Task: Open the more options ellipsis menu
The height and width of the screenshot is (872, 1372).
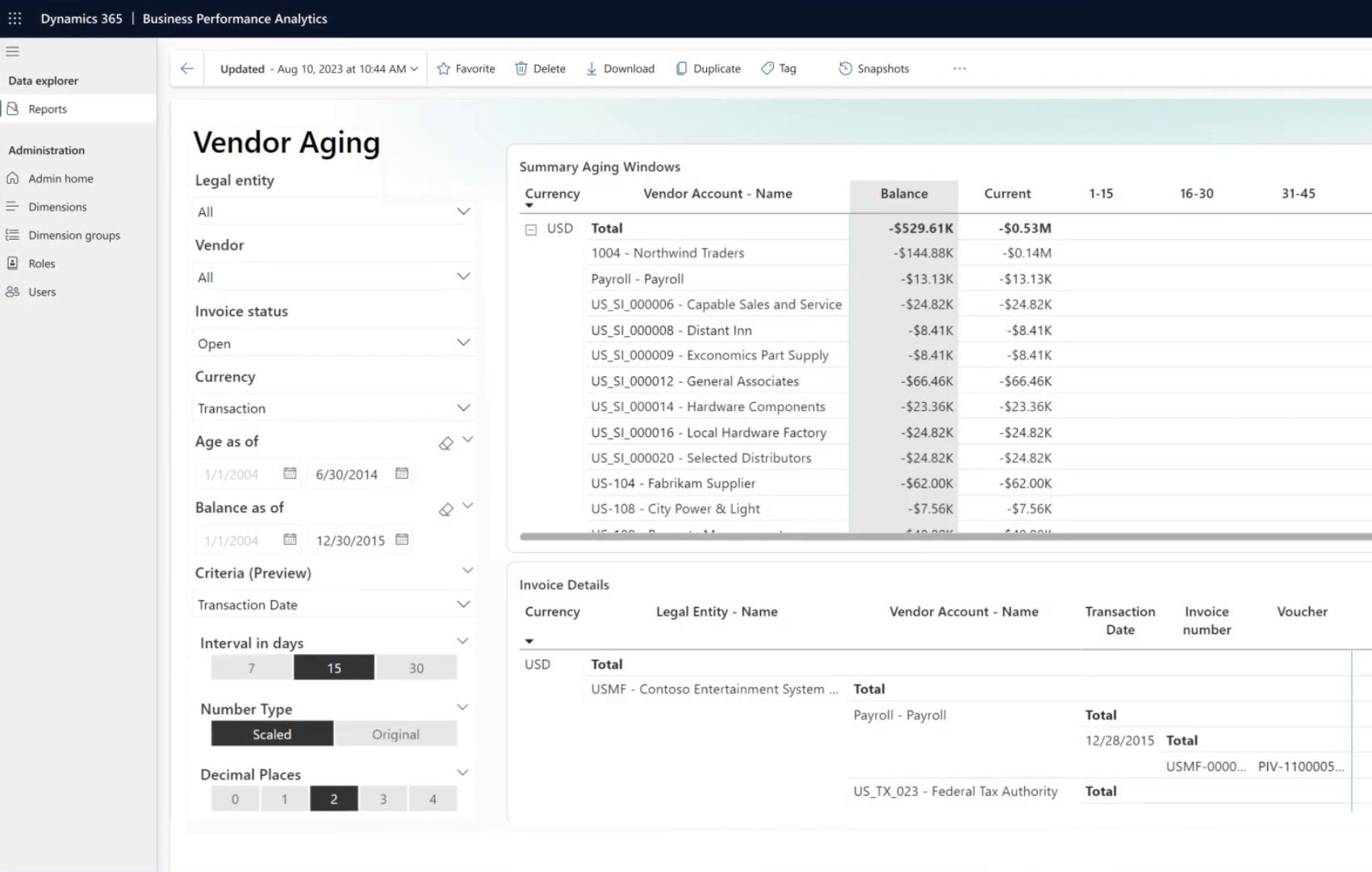Action: (x=960, y=69)
